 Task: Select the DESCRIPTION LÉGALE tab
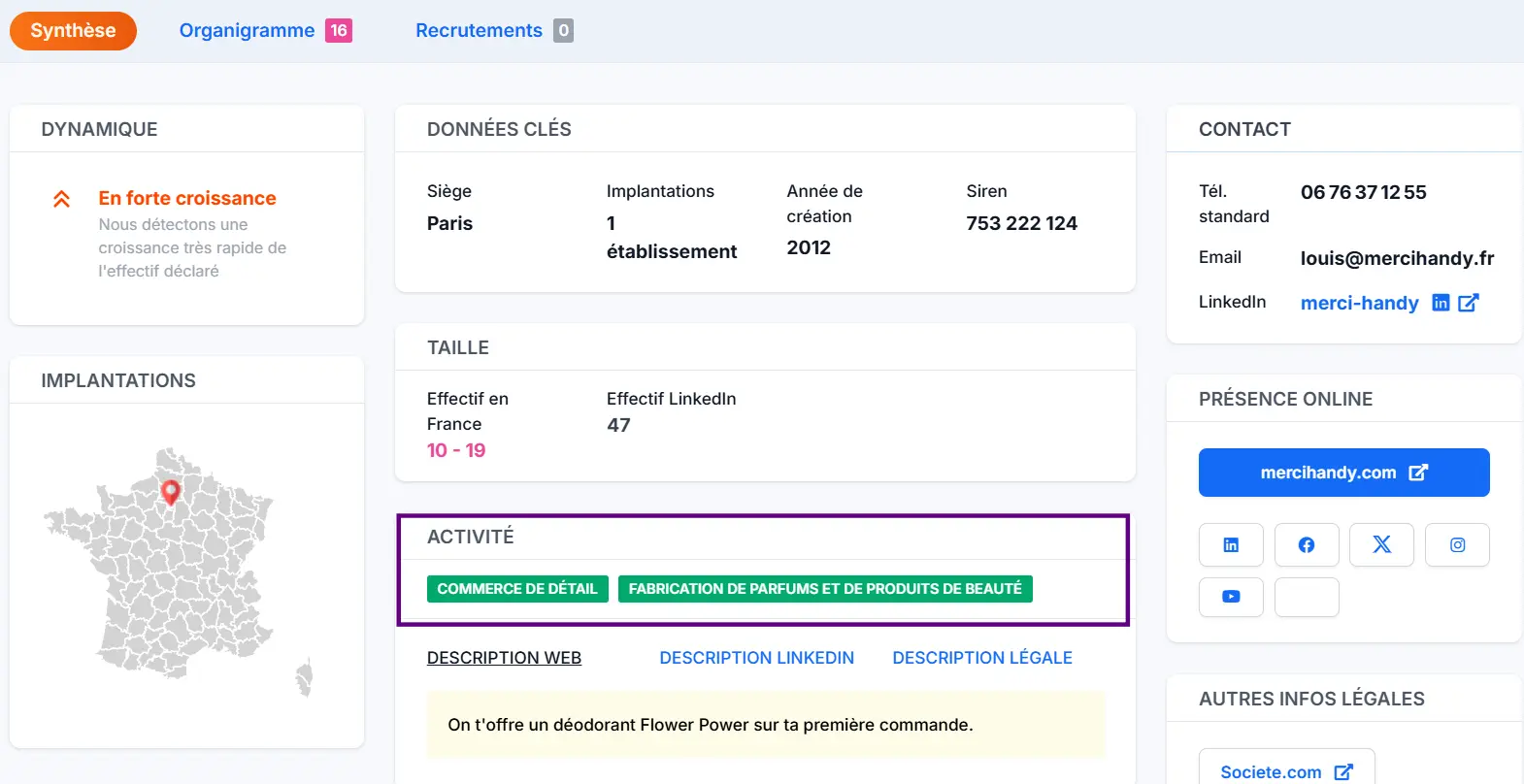(982, 658)
